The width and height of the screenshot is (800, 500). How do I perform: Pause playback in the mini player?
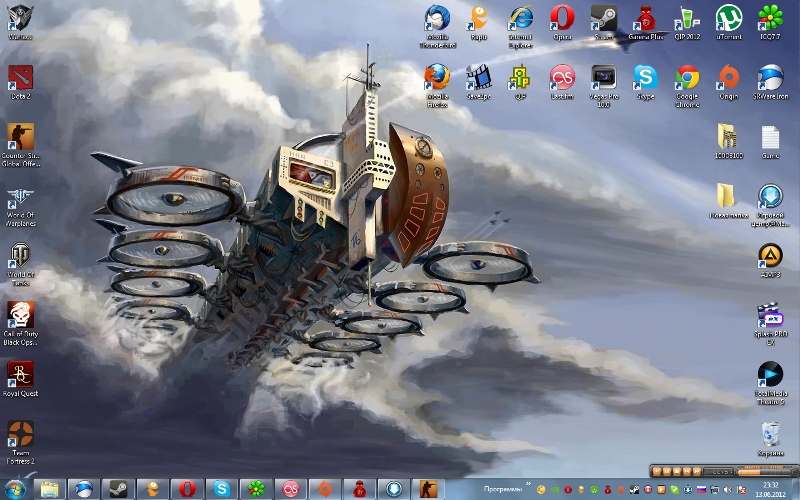(667, 471)
